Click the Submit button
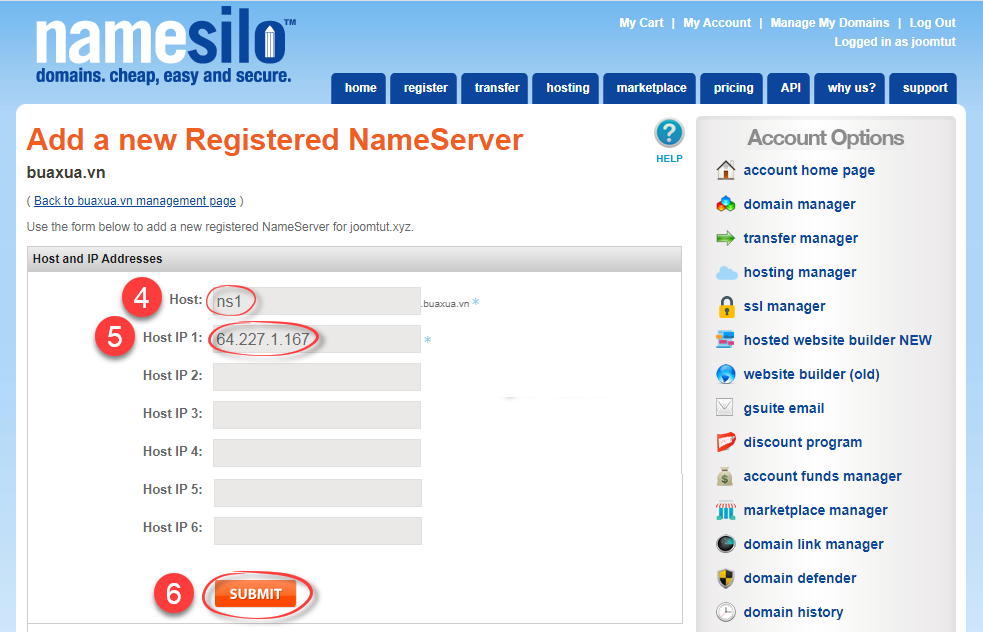This screenshot has width=983, height=632. click(x=255, y=594)
